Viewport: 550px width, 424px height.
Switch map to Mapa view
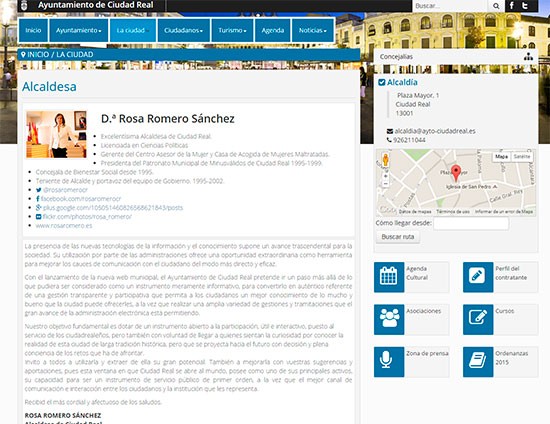(502, 157)
